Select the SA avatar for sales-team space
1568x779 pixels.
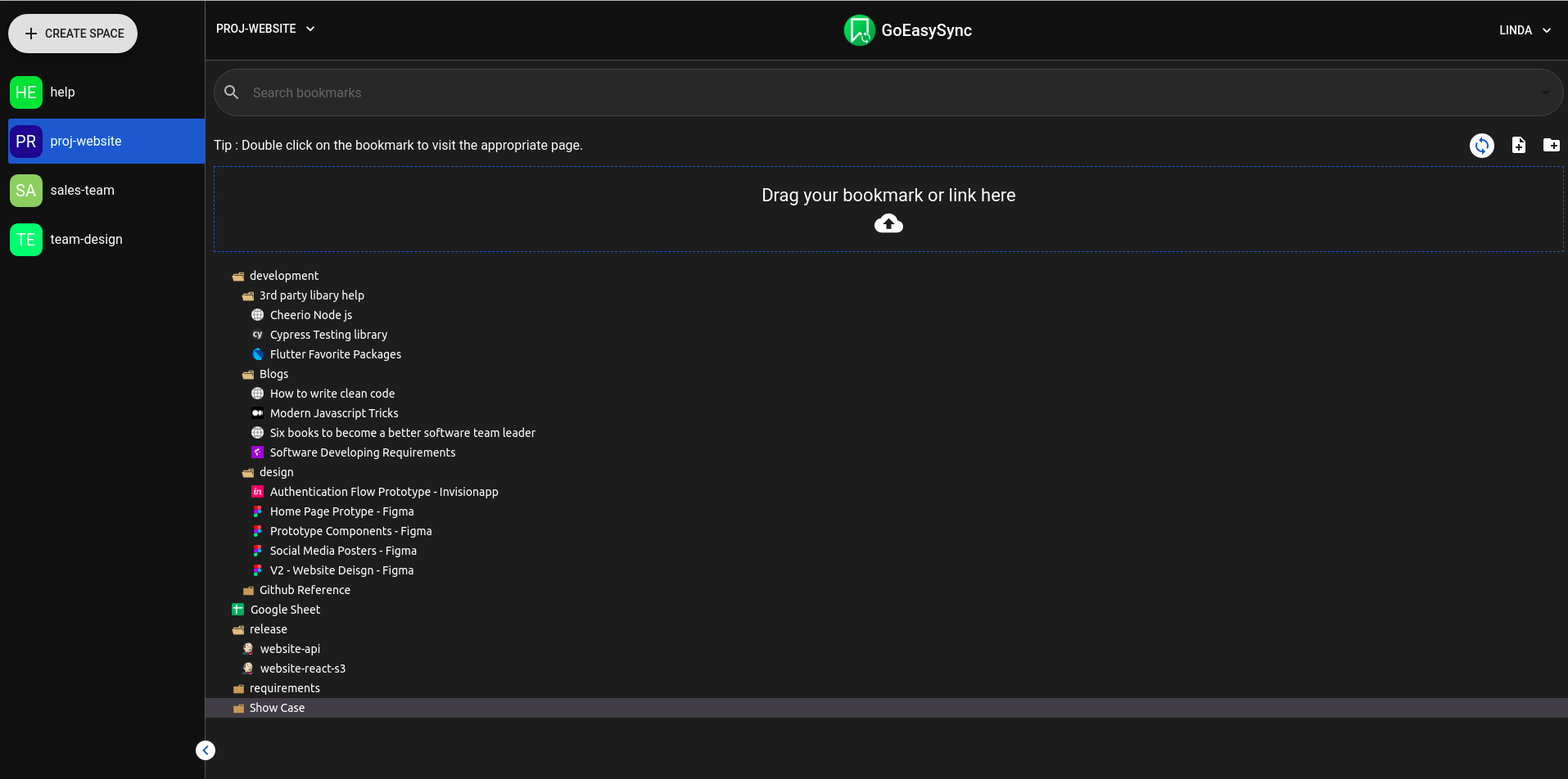pos(25,190)
